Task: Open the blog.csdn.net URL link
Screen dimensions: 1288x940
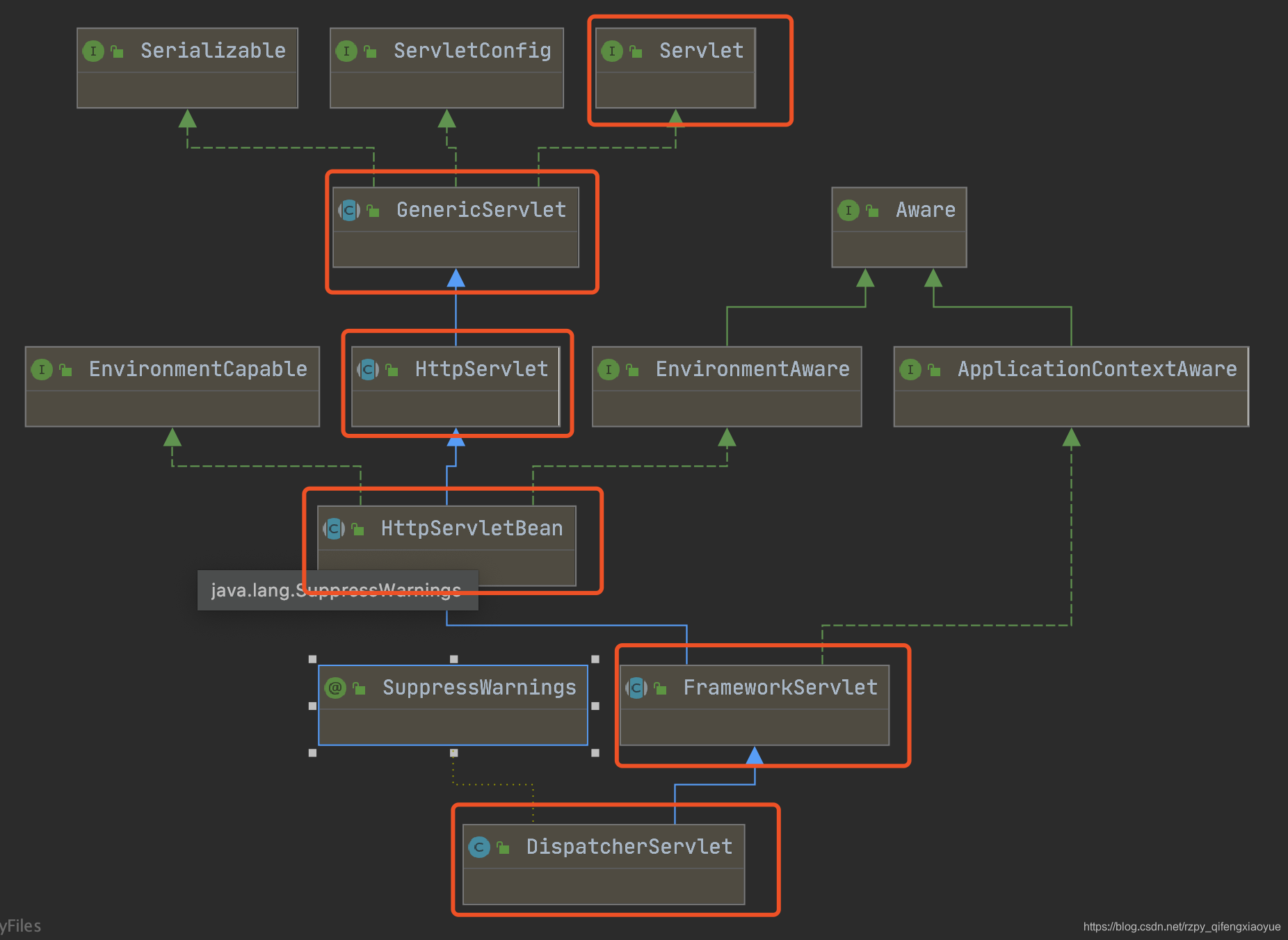Action: pyautogui.click(x=1182, y=926)
